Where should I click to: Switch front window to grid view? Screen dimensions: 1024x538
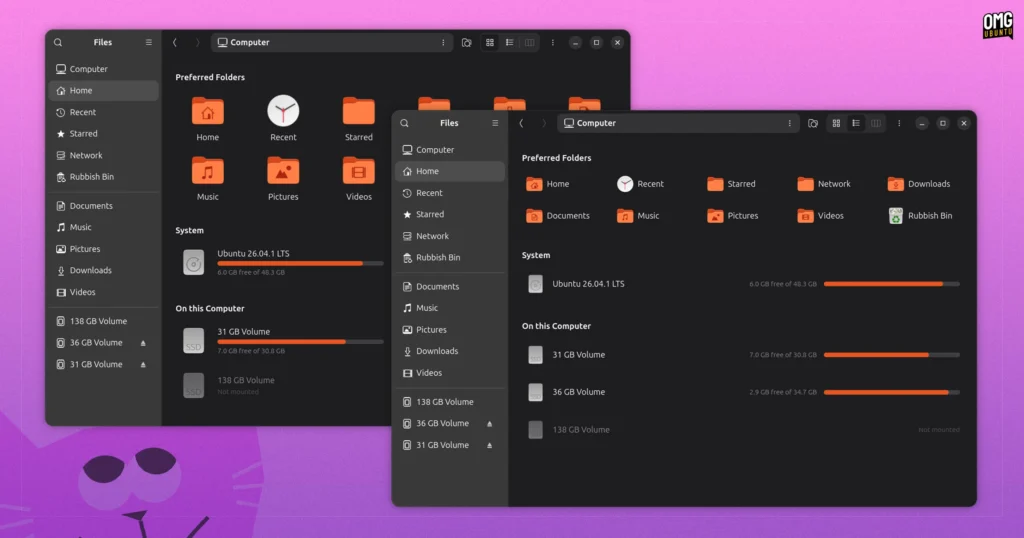pyautogui.click(x=836, y=123)
